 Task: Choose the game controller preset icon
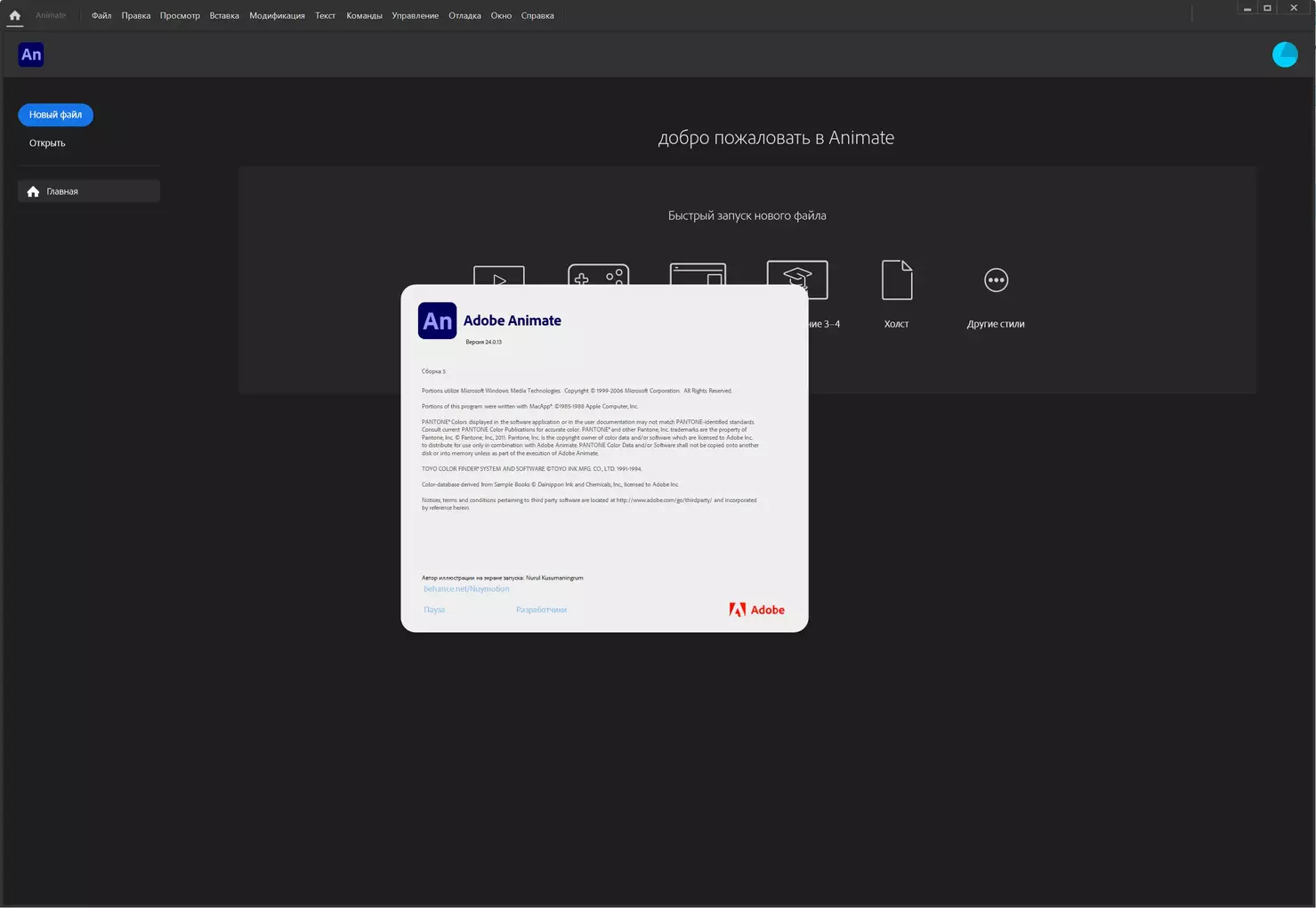(x=599, y=274)
